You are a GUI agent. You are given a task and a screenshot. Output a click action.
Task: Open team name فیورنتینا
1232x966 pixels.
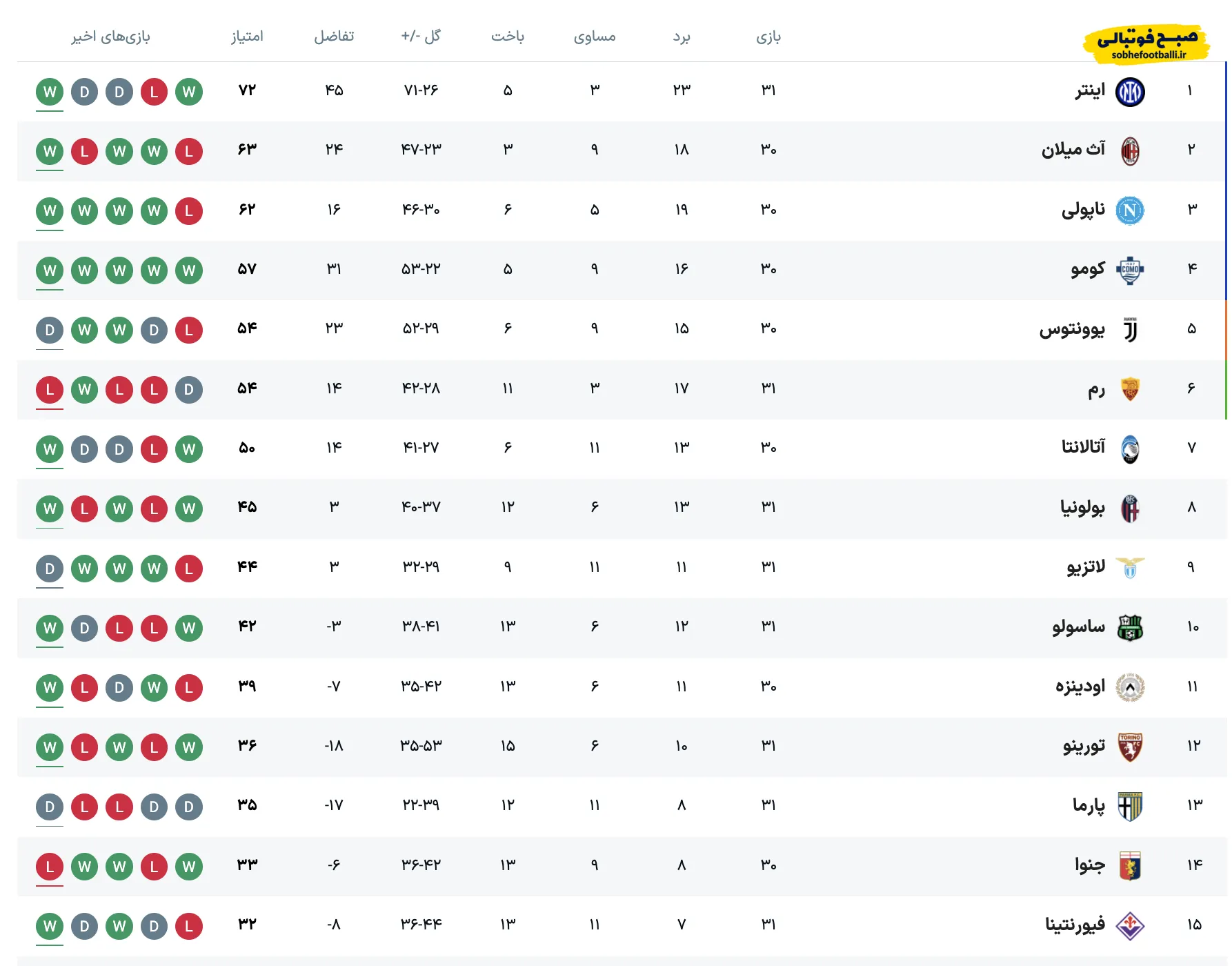coord(1075,925)
